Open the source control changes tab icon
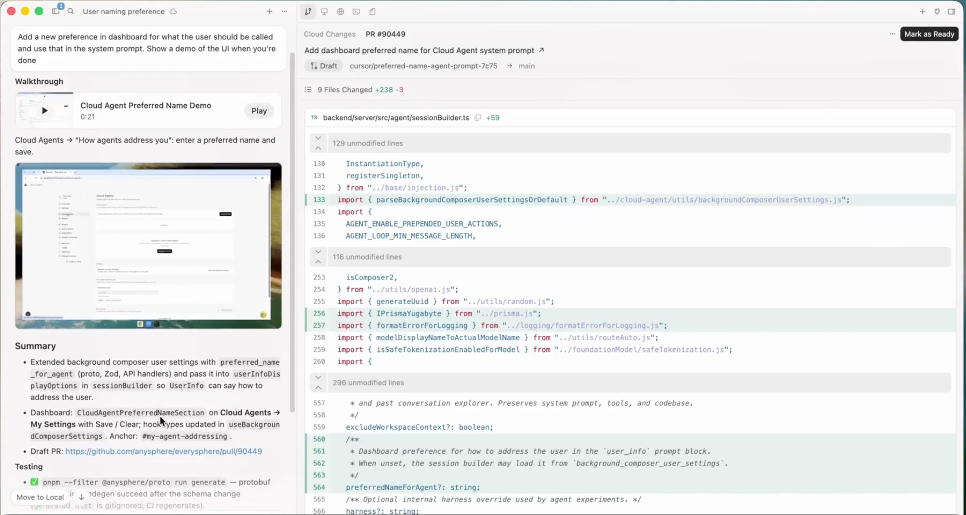The width and height of the screenshot is (966, 515). click(308, 12)
